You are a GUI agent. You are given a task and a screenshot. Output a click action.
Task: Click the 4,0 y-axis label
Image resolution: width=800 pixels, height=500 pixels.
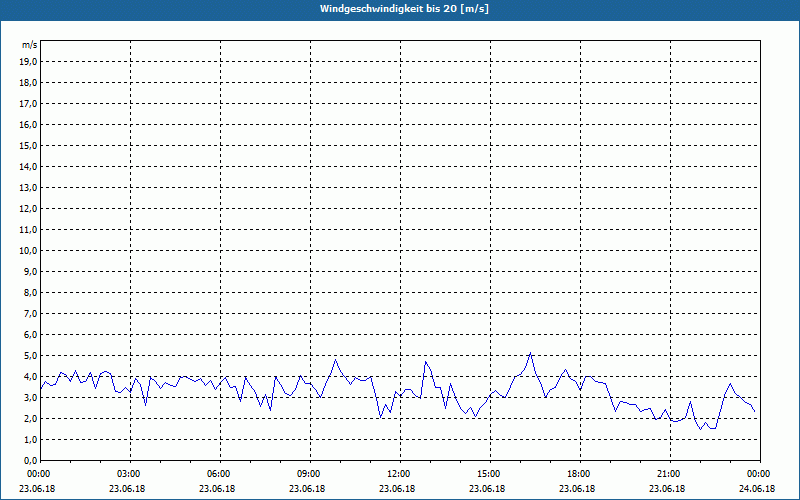31,377
